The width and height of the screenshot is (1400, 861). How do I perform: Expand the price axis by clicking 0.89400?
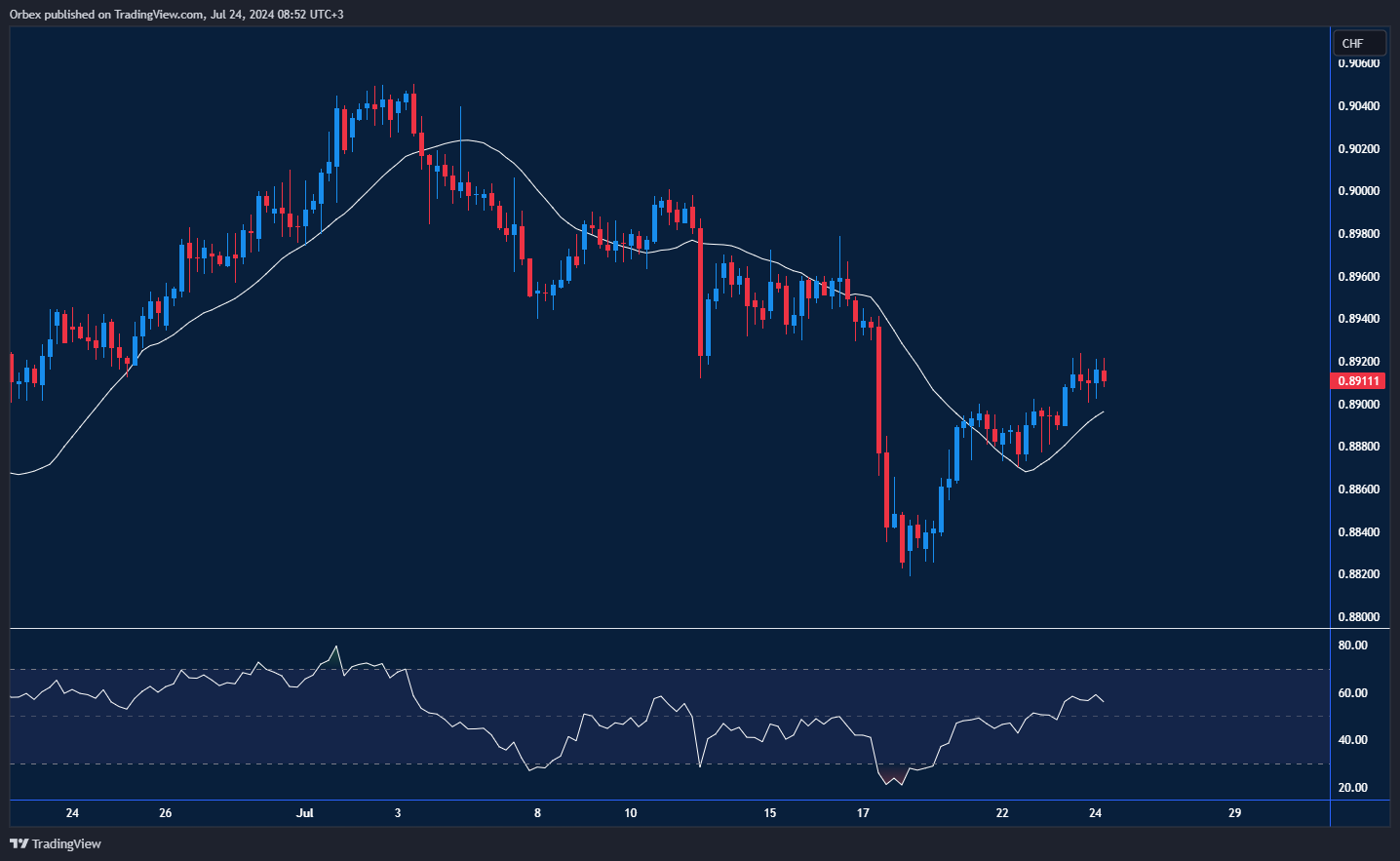[1358, 317]
